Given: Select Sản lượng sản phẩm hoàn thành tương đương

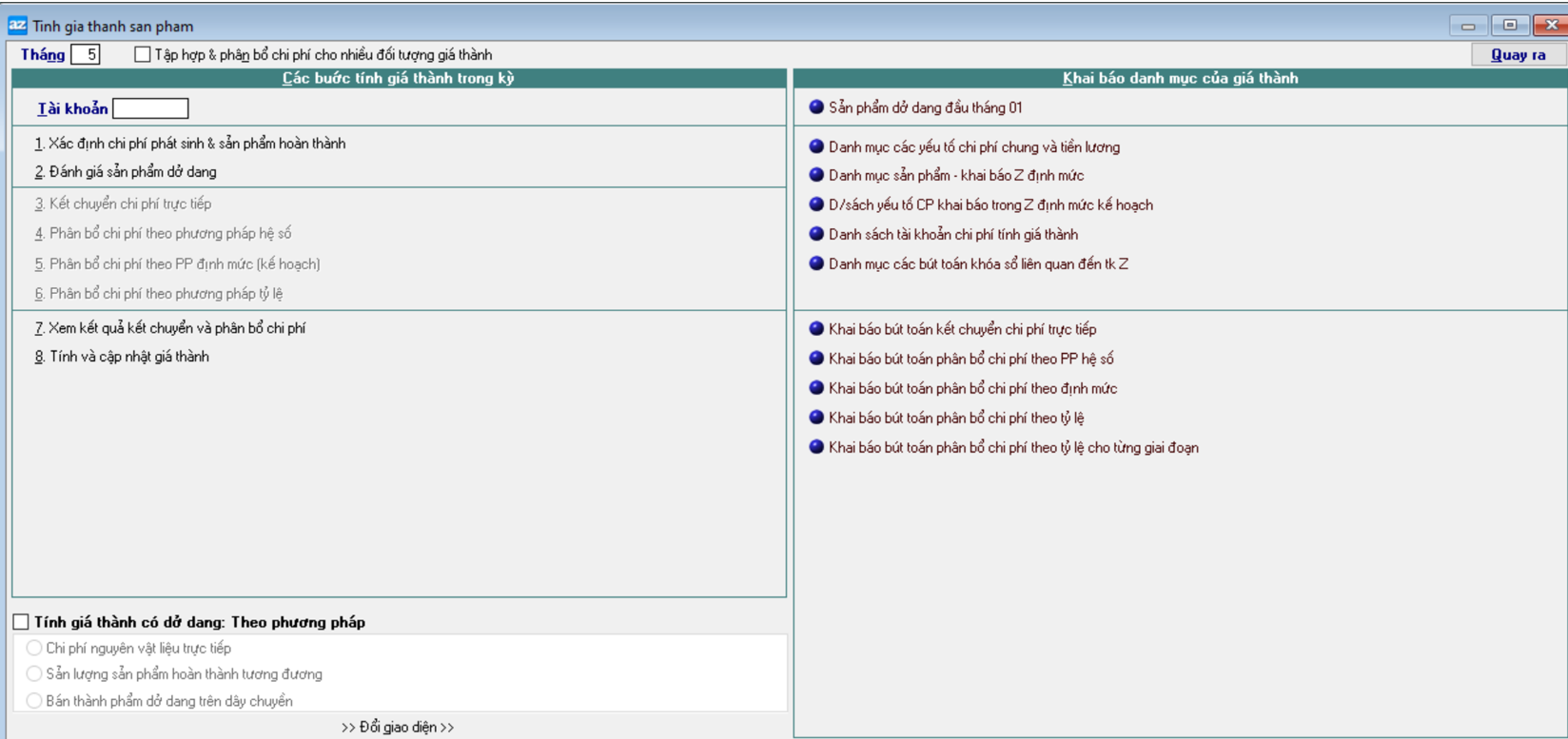Looking at the screenshot, I should (x=34, y=674).
